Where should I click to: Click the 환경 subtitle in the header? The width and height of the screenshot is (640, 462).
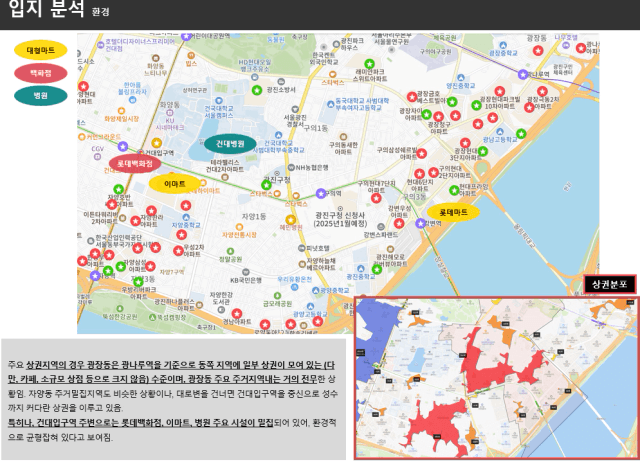pyautogui.click(x=100, y=12)
